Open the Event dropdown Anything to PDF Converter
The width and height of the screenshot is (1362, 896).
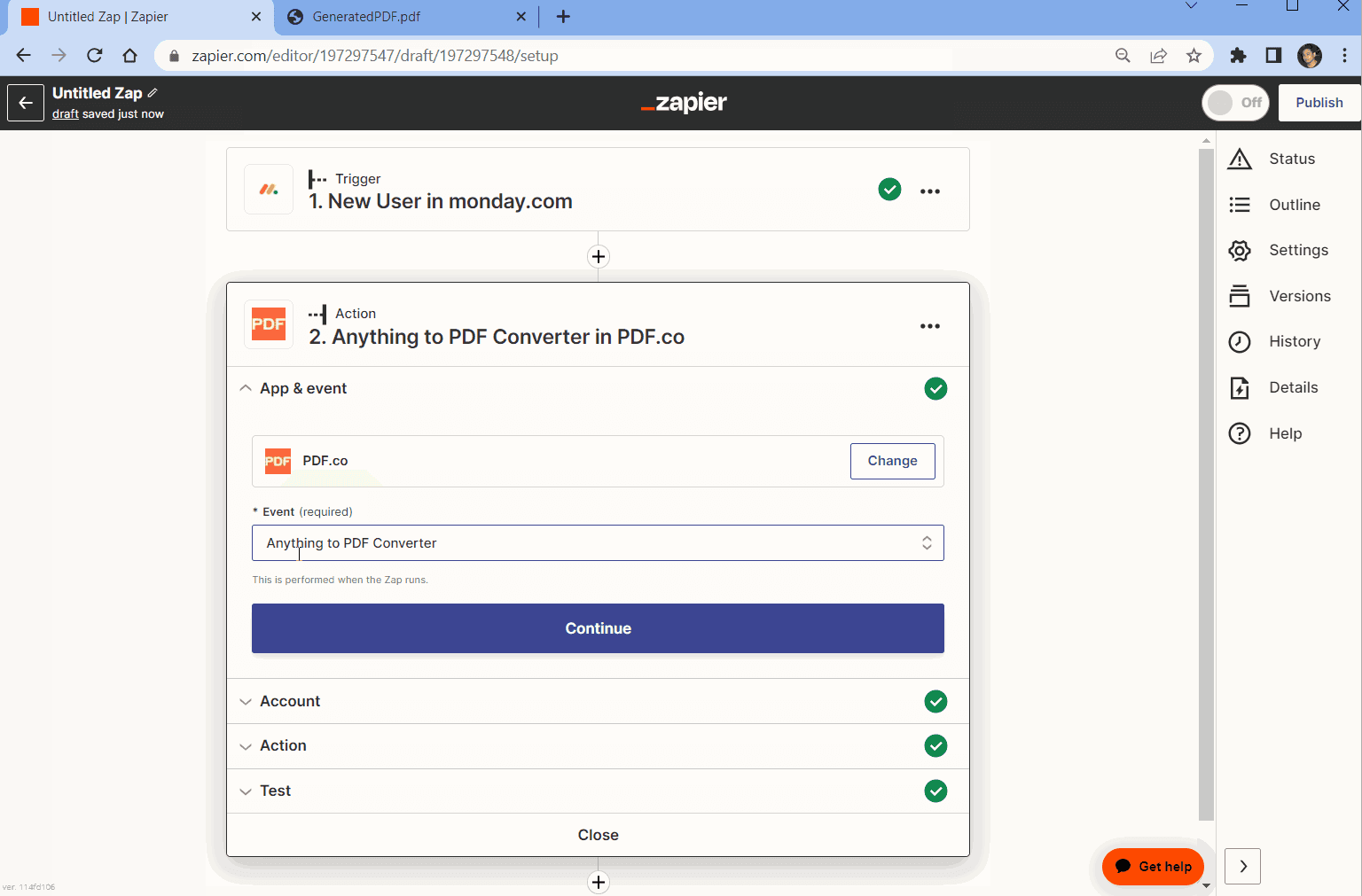(597, 543)
